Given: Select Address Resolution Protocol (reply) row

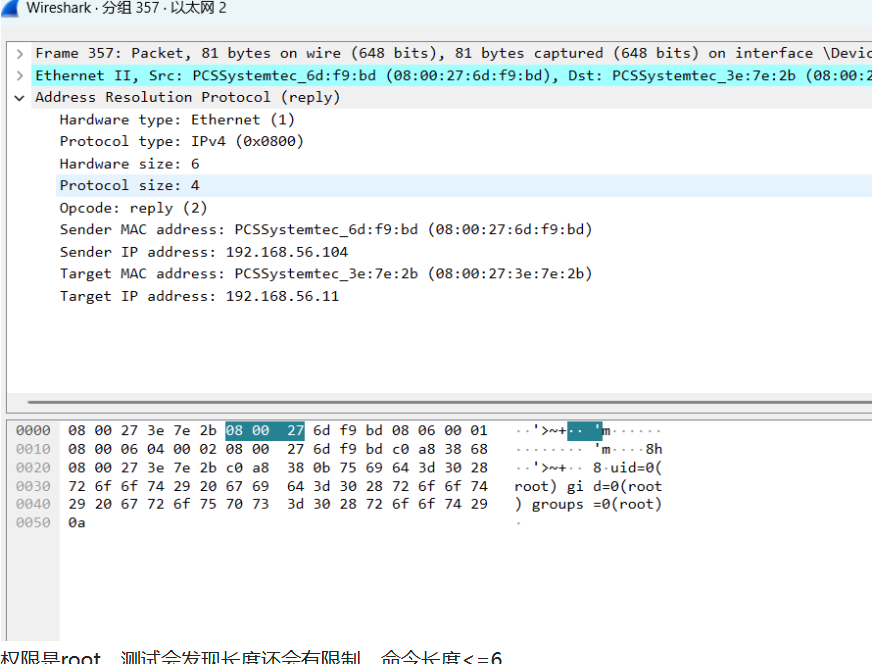Looking at the screenshot, I should point(187,97).
